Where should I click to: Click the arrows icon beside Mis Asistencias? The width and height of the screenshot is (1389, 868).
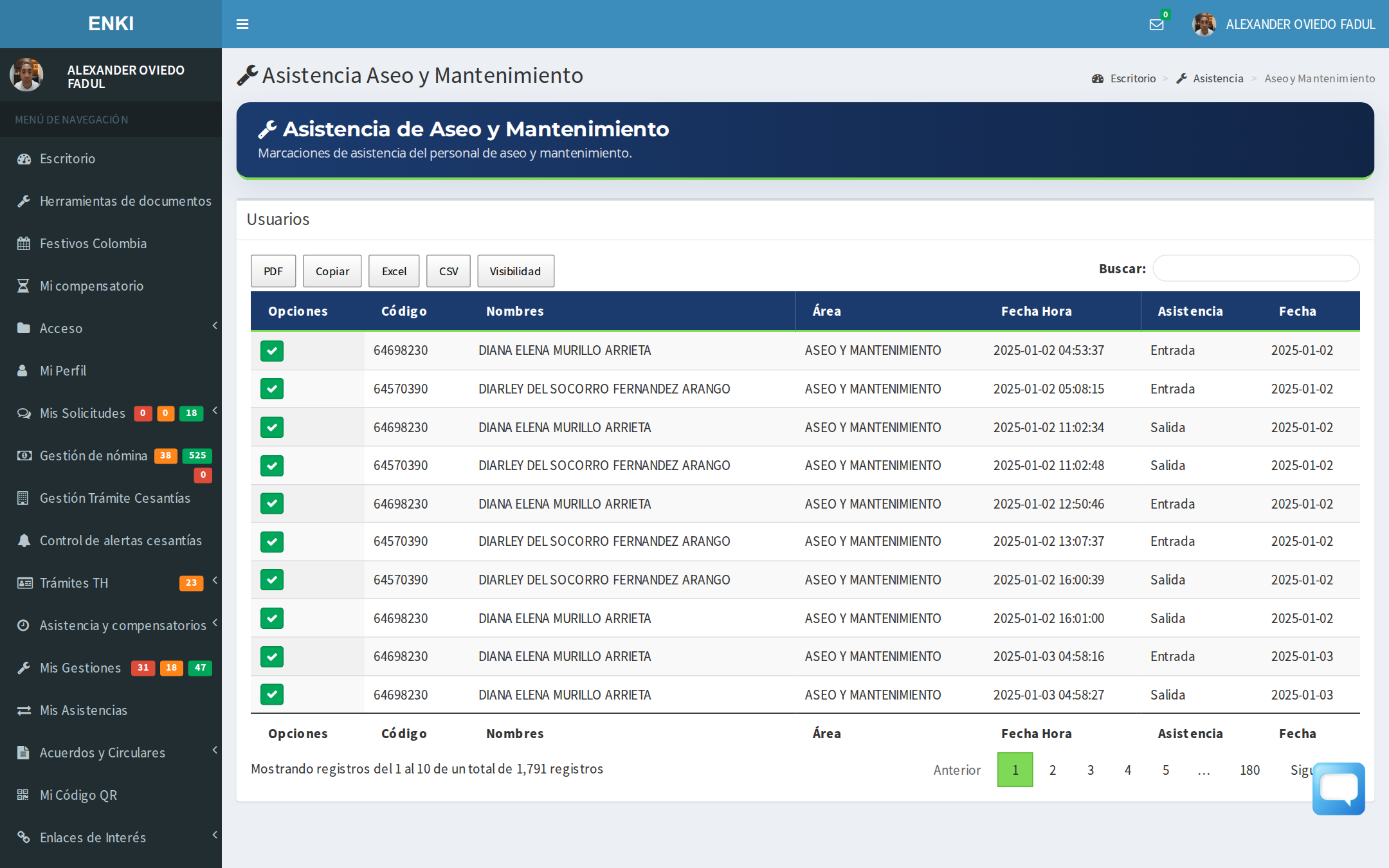coord(24,710)
